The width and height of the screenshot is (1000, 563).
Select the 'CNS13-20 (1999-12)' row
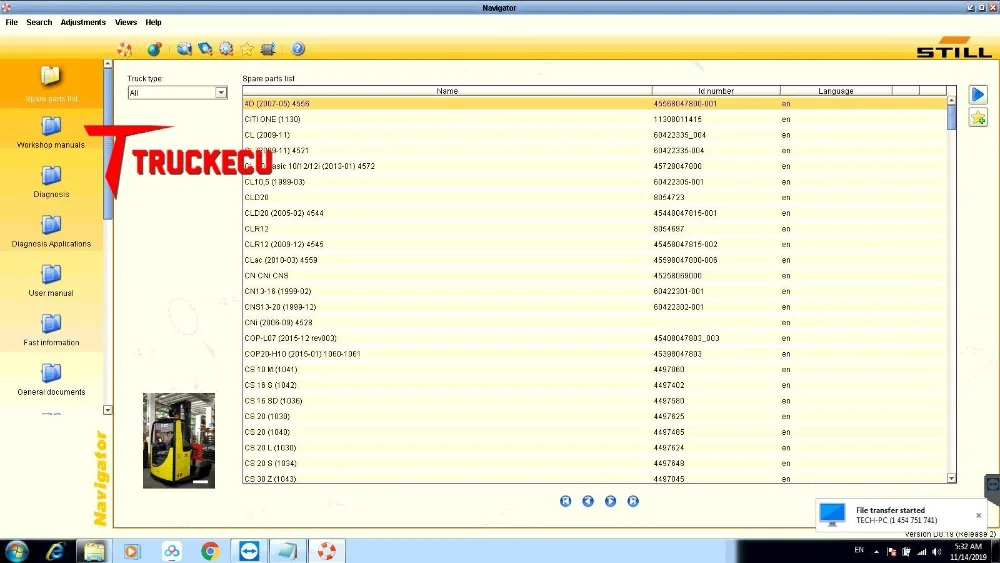(x=594, y=307)
